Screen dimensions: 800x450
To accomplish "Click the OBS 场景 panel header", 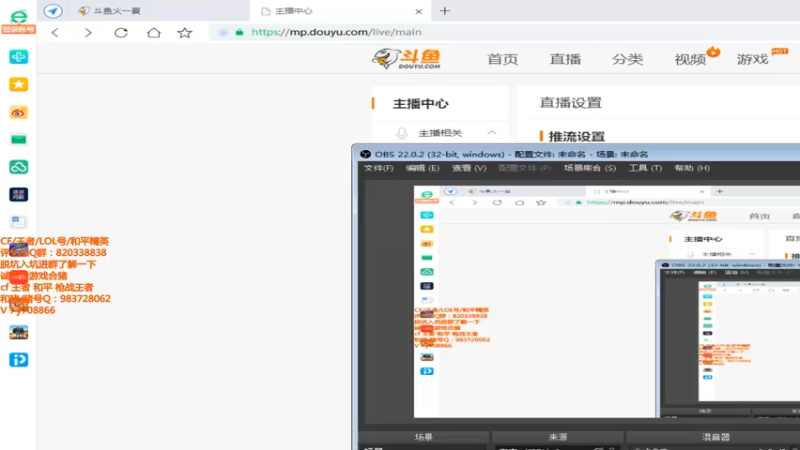I will pos(423,437).
